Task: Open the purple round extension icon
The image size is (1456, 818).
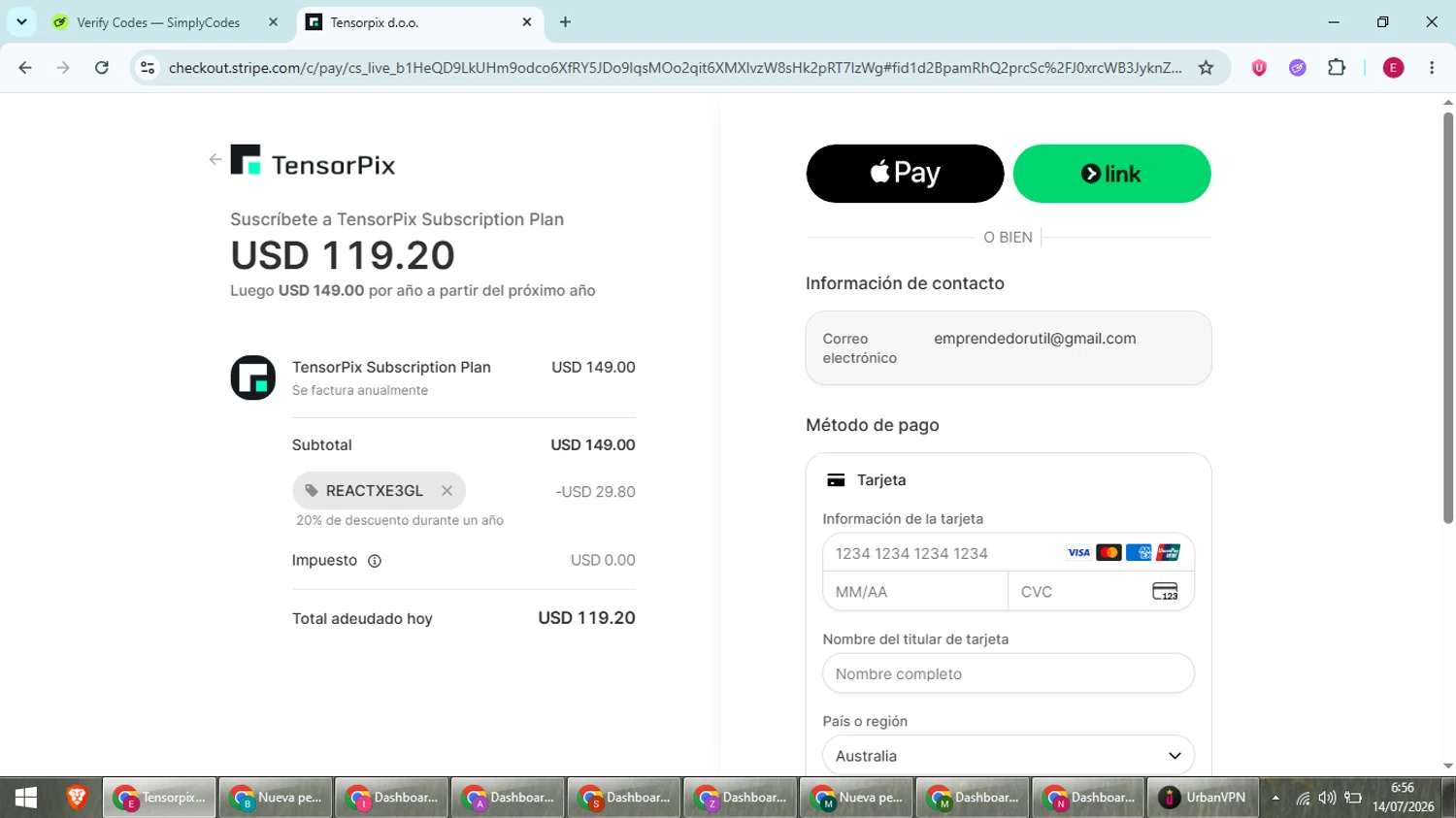Action: coord(1298,68)
